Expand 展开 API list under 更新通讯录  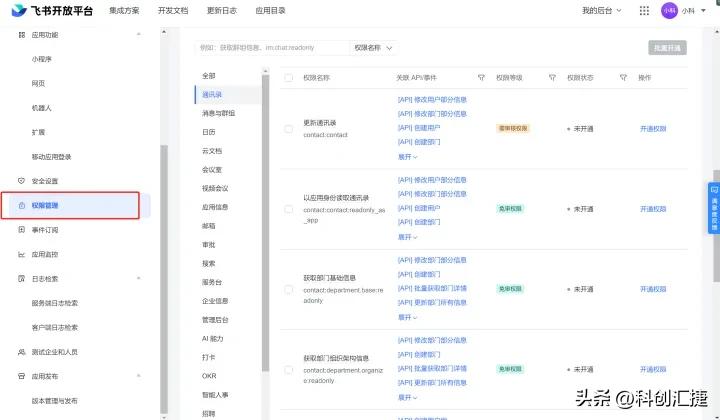coord(408,157)
